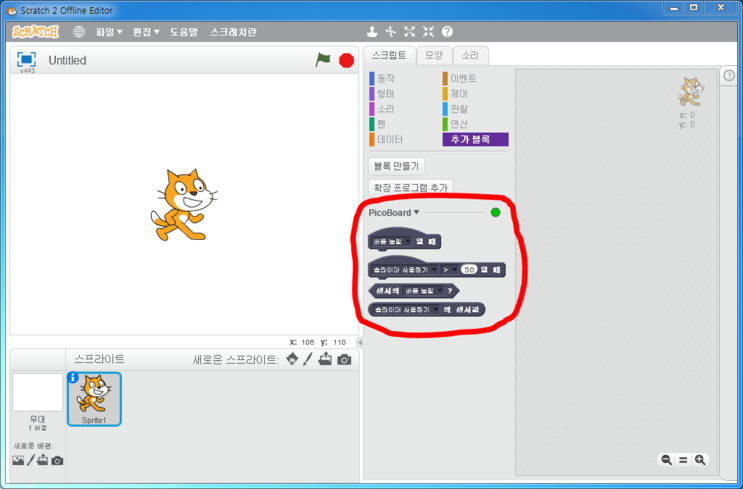Click the Scratch logo
Image resolution: width=743 pixels, height=489 pixels.
coord(36,32)
